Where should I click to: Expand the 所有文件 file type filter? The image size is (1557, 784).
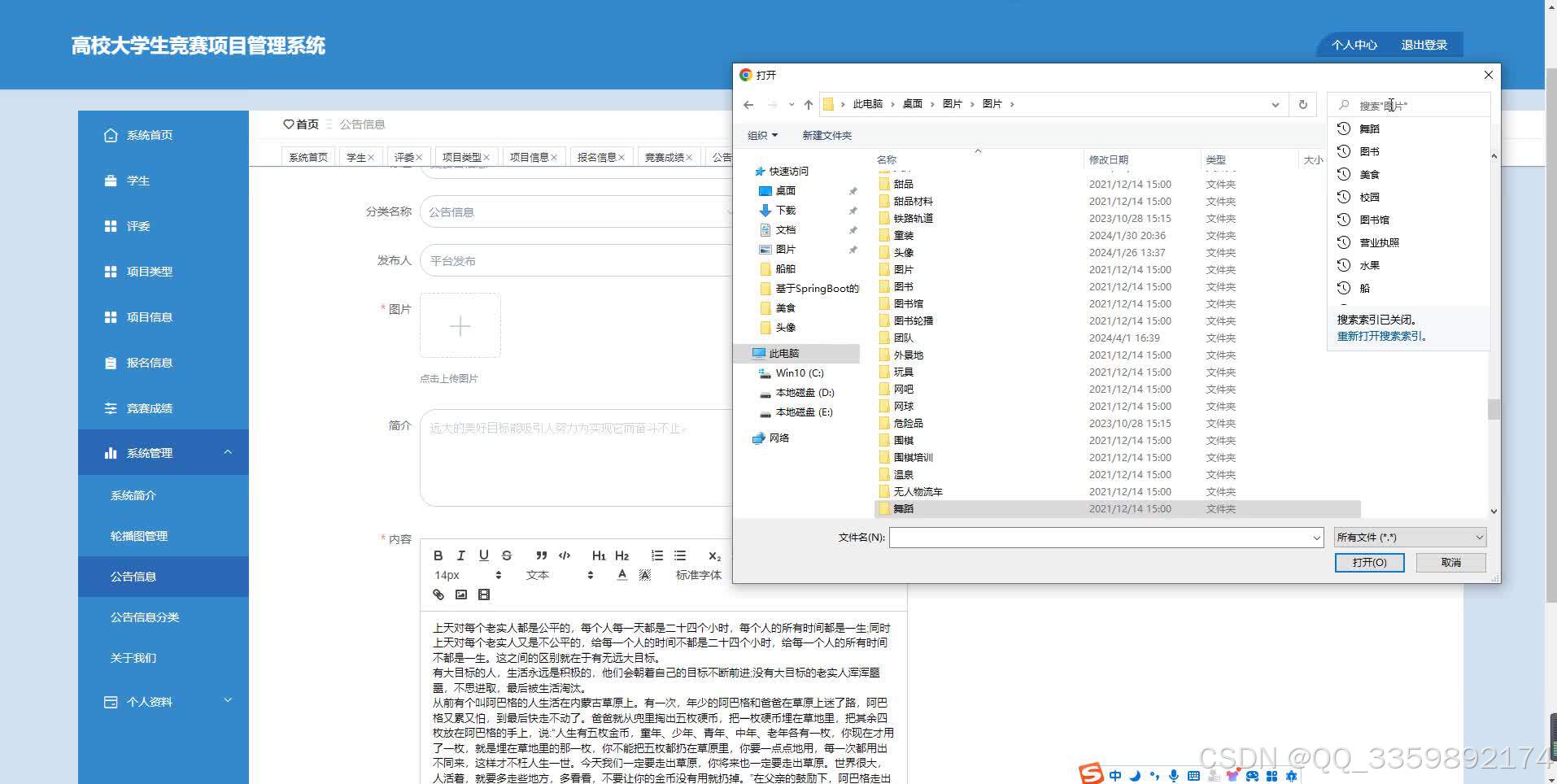(x=1410, y=537)
